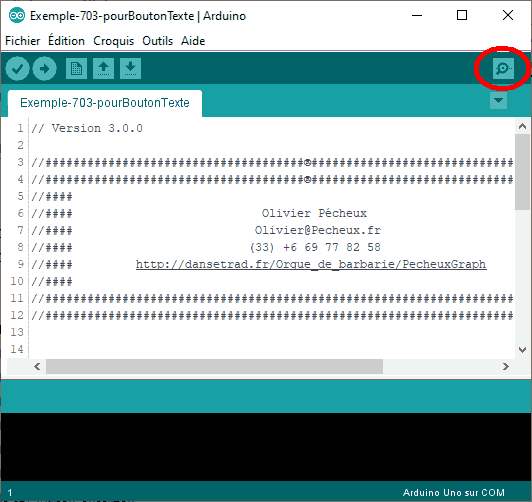
Task: Click the vertical scrollbar thumb
Action: [x=522, y=172]
